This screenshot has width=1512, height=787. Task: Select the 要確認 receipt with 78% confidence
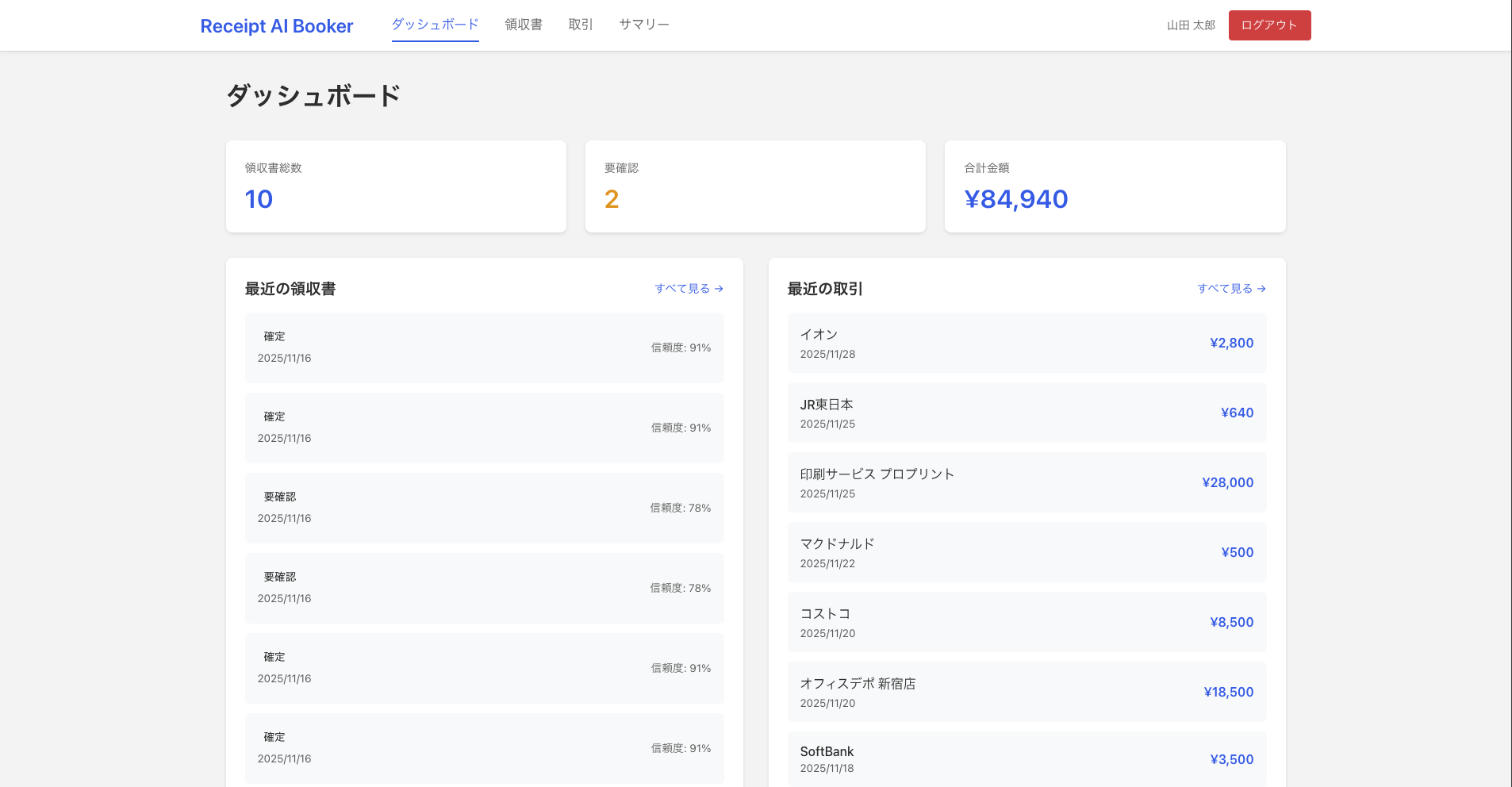pos(484,508)
